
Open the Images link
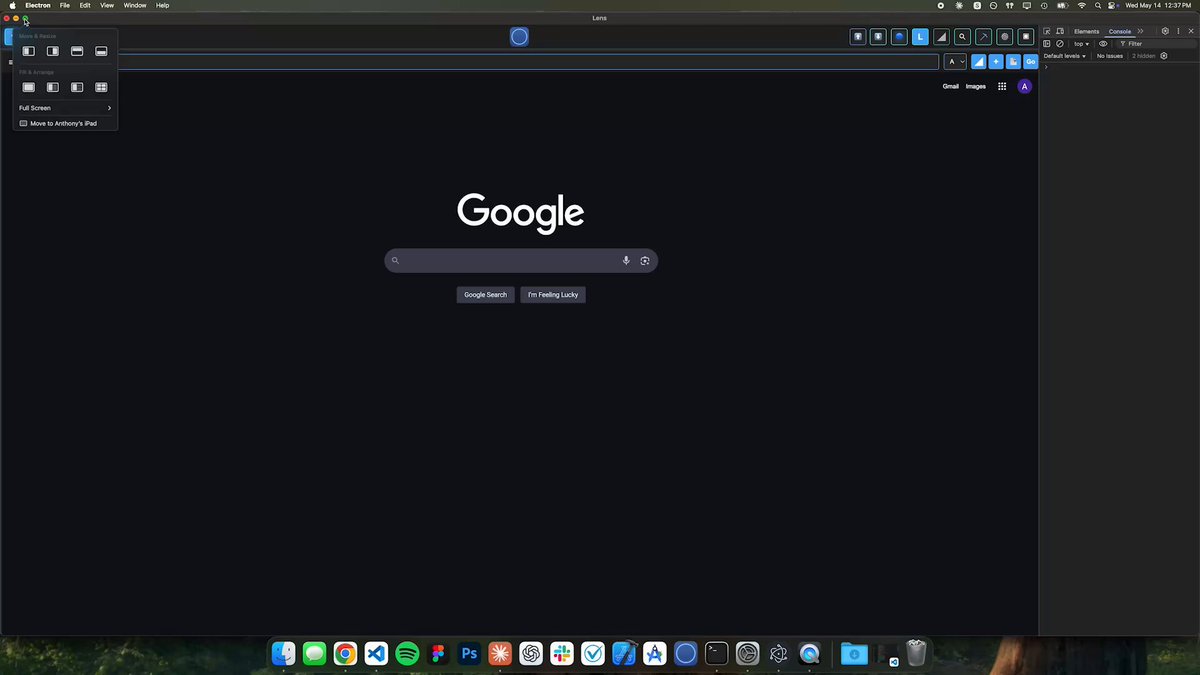(975, 86)
